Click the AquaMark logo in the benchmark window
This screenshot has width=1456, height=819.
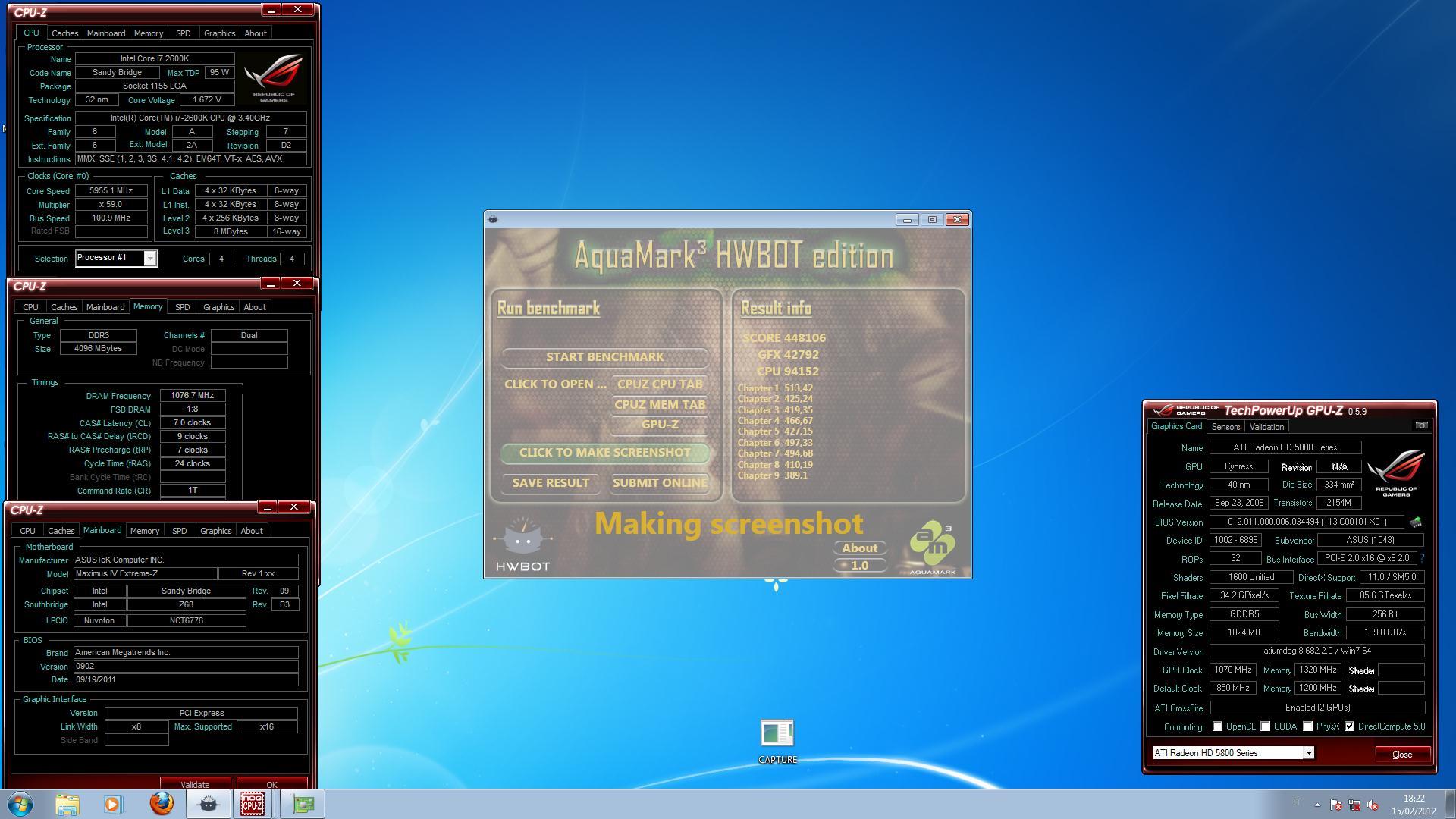point(933,548)
